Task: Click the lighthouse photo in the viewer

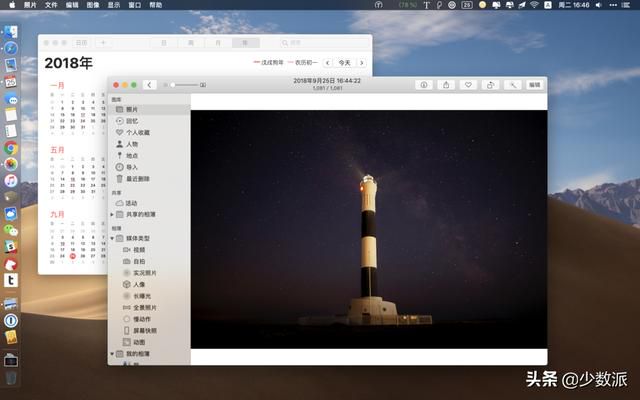Action: tap(369, 229)
